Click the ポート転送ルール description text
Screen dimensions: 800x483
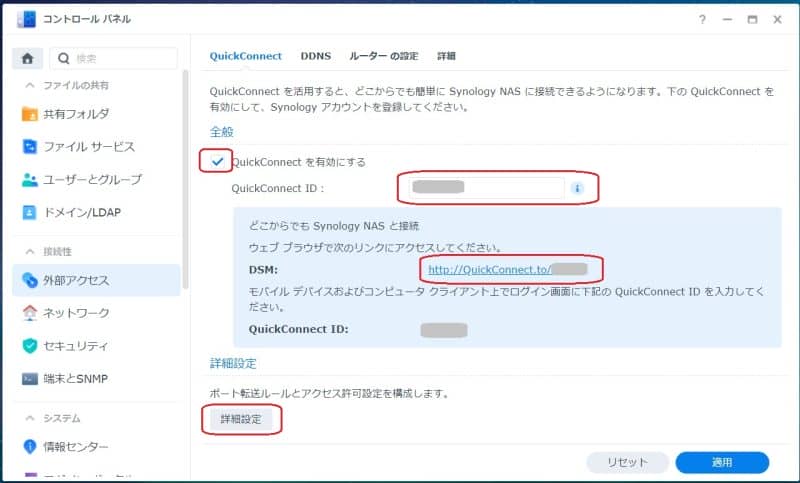click(329, 393)
